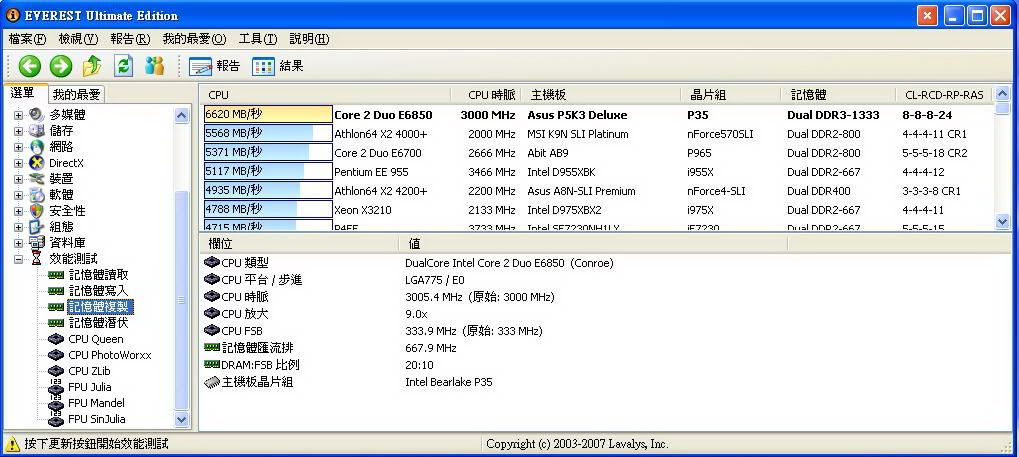Open the FPU Julia benchmark
This screenshot has width=1019, height=457.
[90, 387]
